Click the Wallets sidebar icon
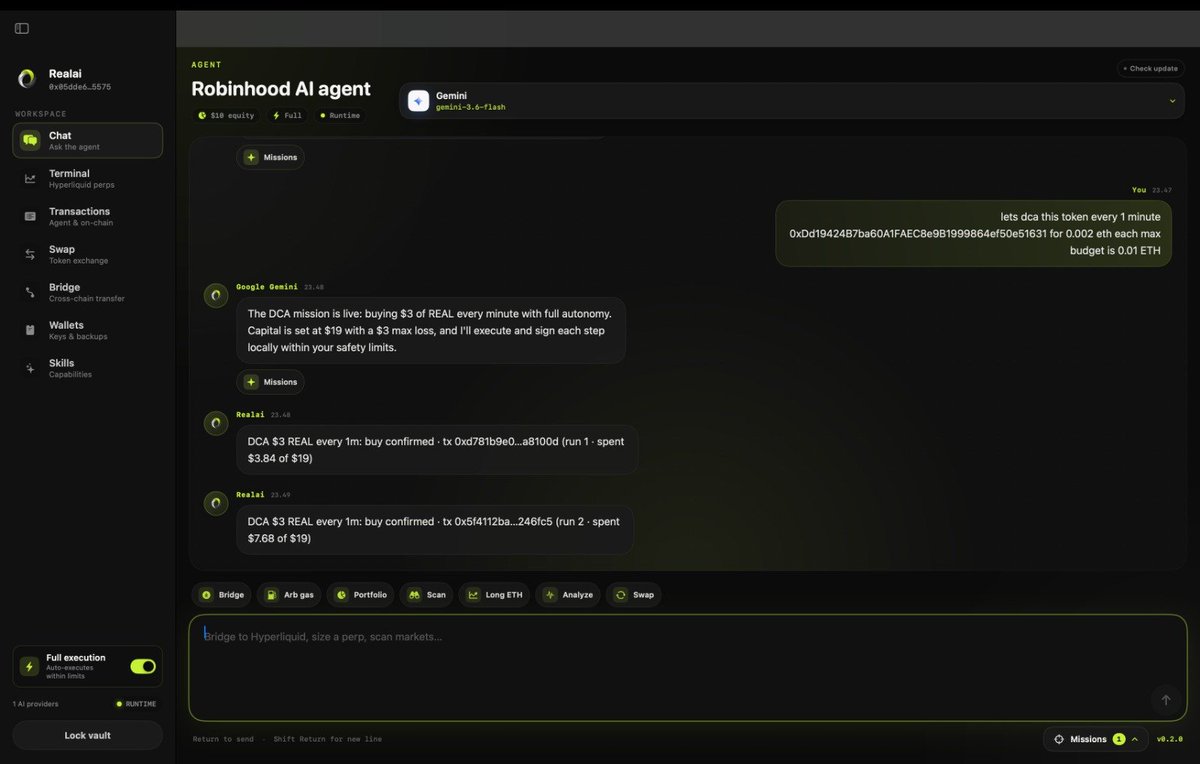This screenshot has height=764, width=1200. coord(30,330)
